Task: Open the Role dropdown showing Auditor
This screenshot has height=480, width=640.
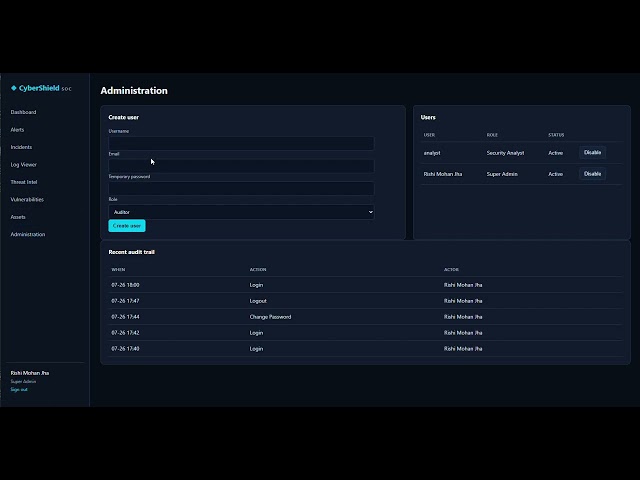Action: [x=241, y=212]
